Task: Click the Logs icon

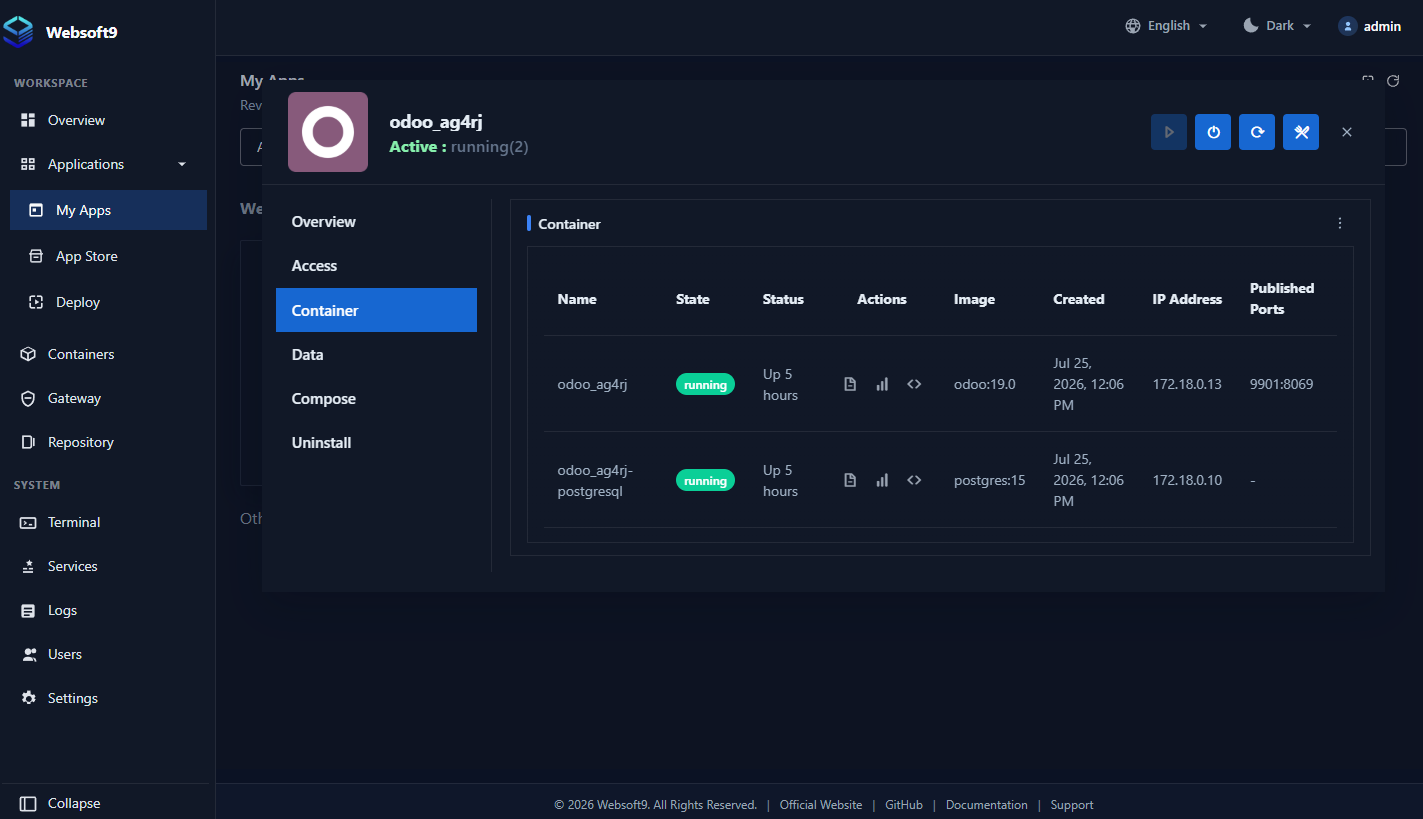Action: [28, 610]
